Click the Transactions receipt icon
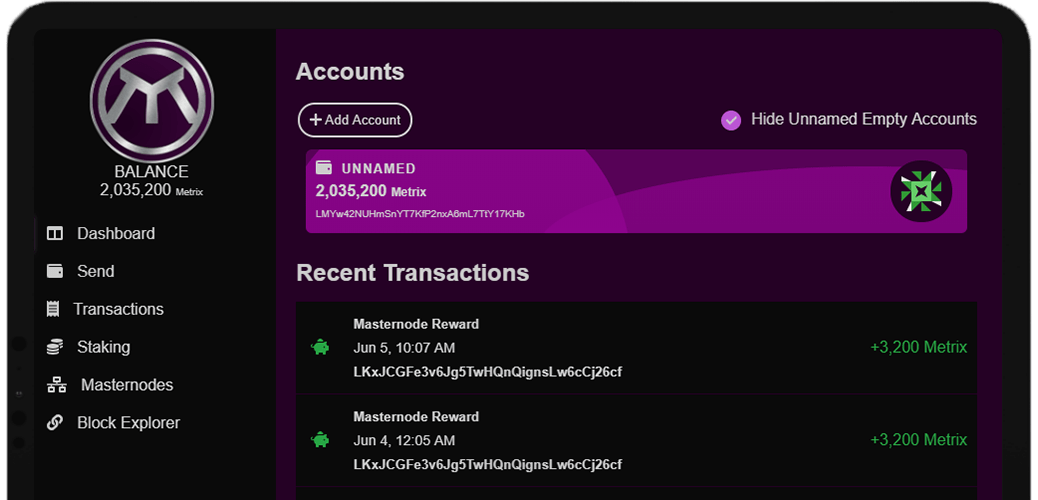Viewport: 1038px width, 500px height. (53, 309)
